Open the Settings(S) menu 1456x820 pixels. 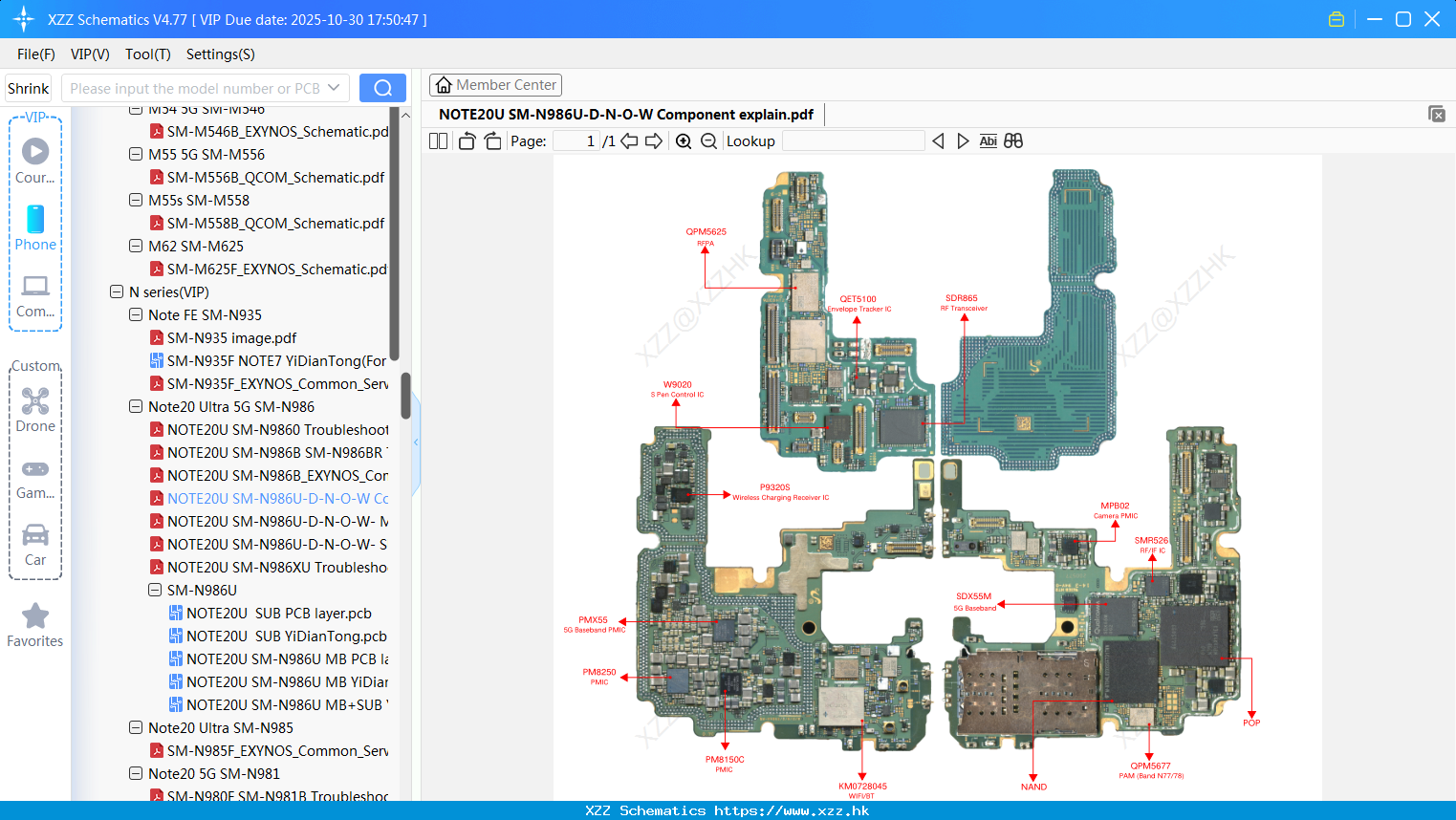point(221,54)
